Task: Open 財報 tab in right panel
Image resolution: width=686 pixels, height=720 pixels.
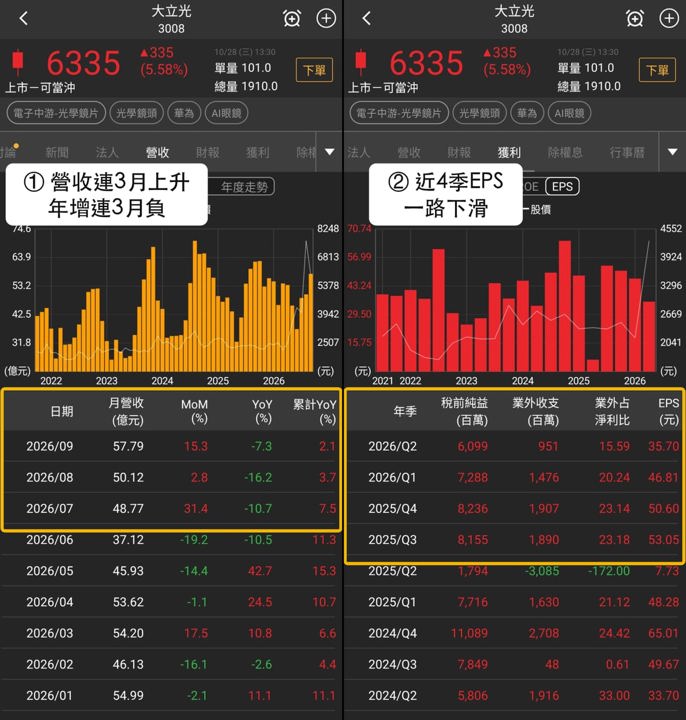Action: click(459, 152)
